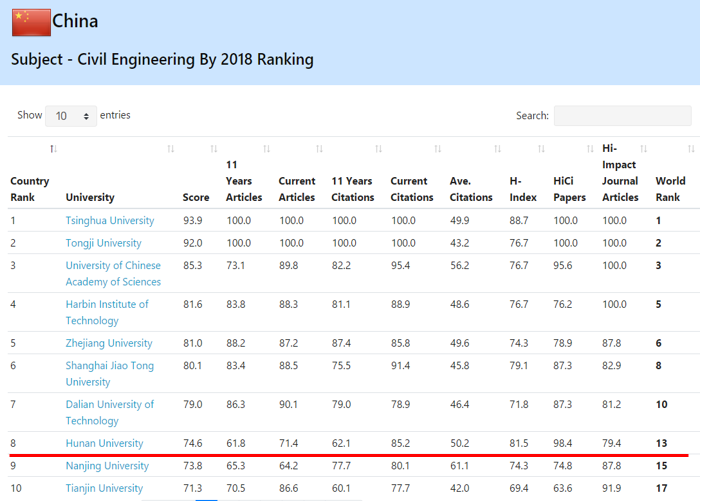The width and height of the screenshot is (702, 501).
Task: Sort by Ave. Citations column
Action: pos(471,189)
